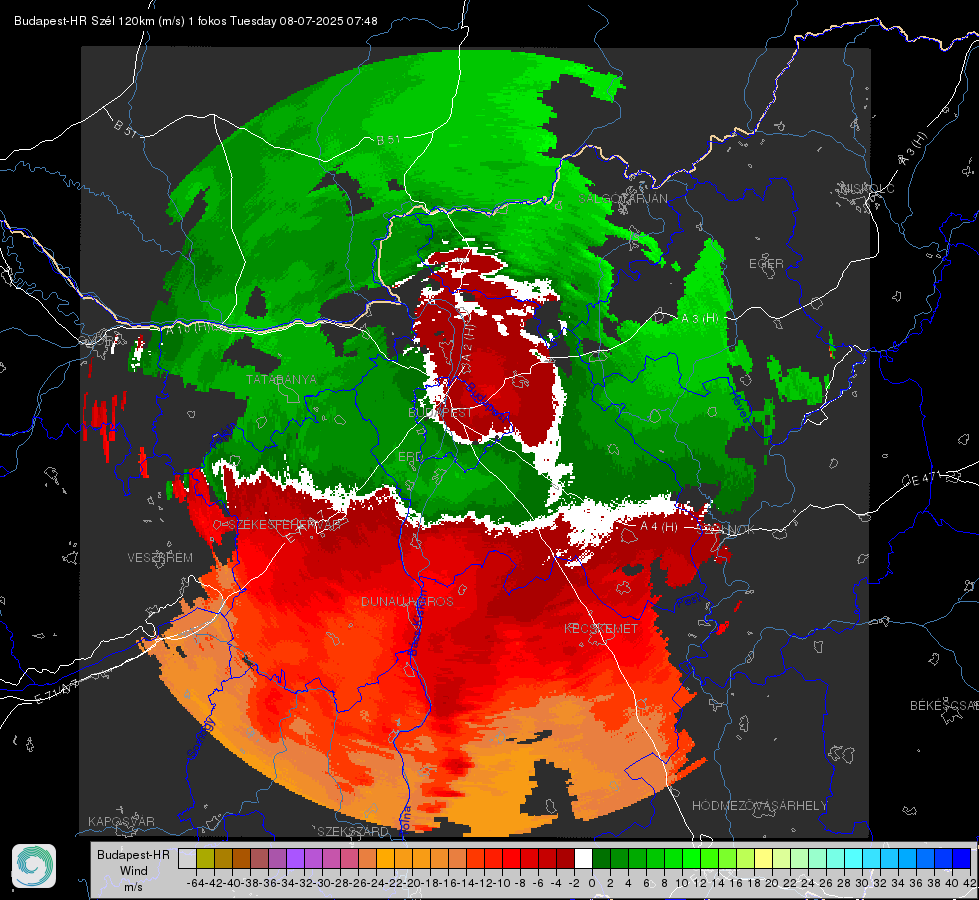Viewport: 979px width, 900px height.
Task: Click the '-64' legend value
Action: [196, 883]
